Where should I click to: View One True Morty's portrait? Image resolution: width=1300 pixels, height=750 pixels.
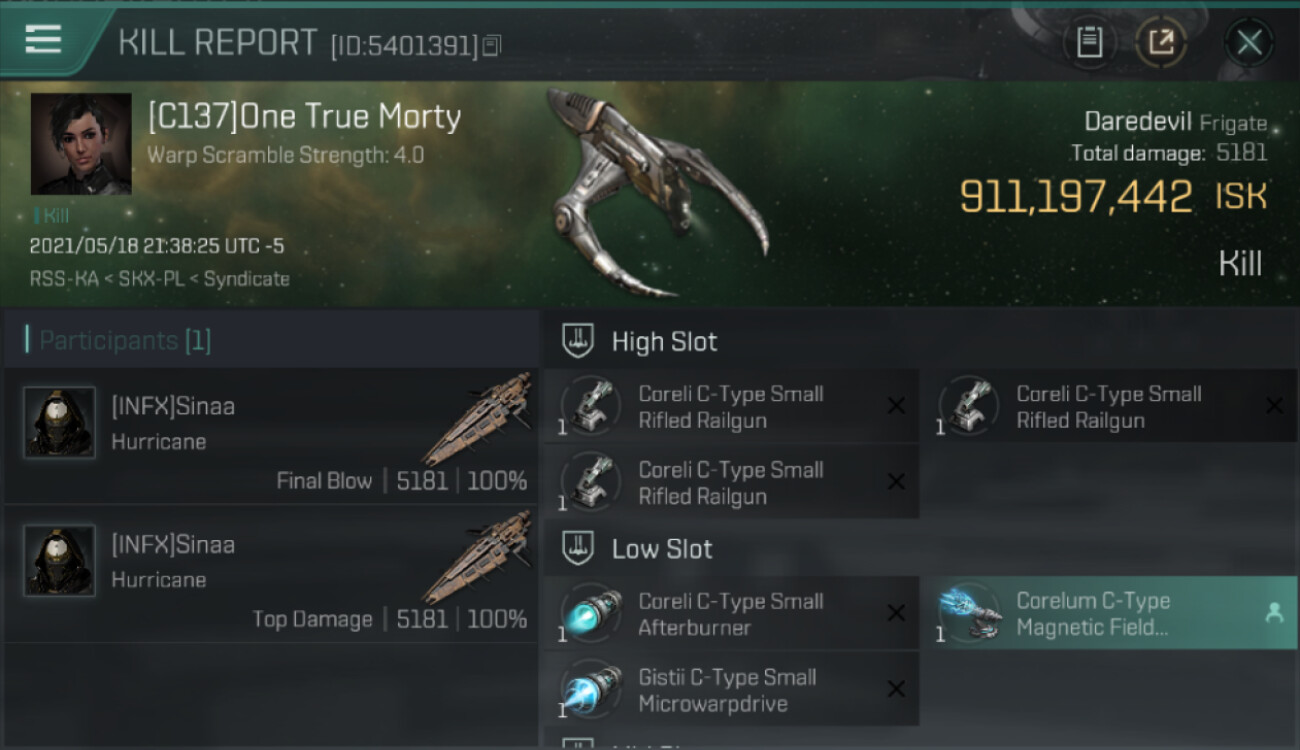tap(81, 144)
